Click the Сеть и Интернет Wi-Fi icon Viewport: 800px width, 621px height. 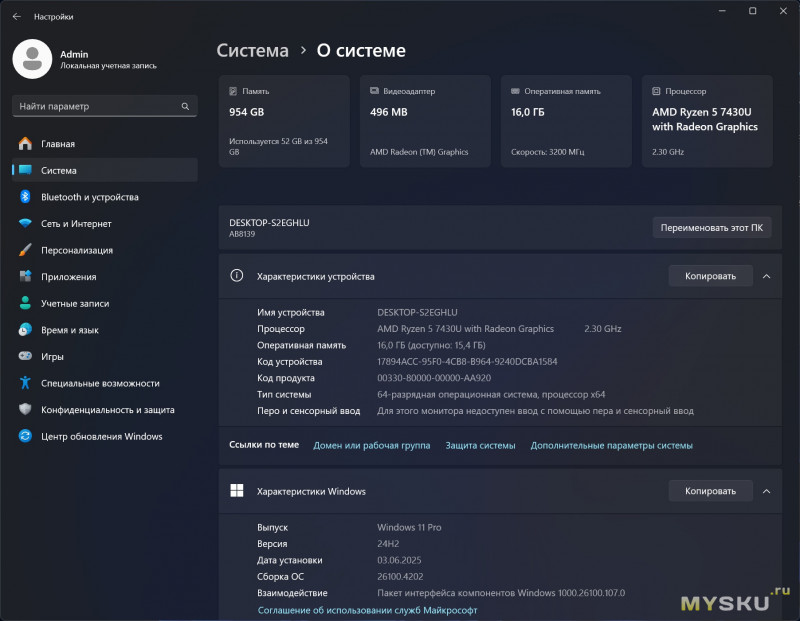point(25,223)
